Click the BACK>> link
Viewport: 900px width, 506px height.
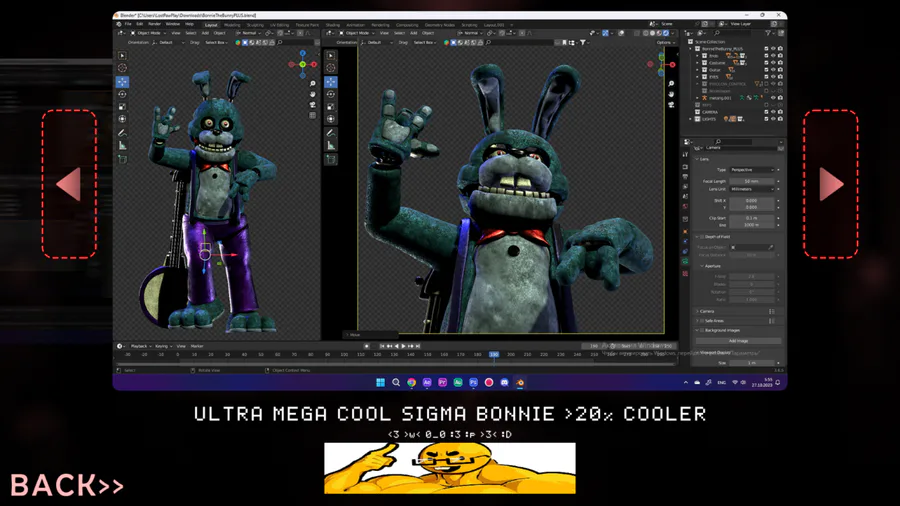click(67, 485)
